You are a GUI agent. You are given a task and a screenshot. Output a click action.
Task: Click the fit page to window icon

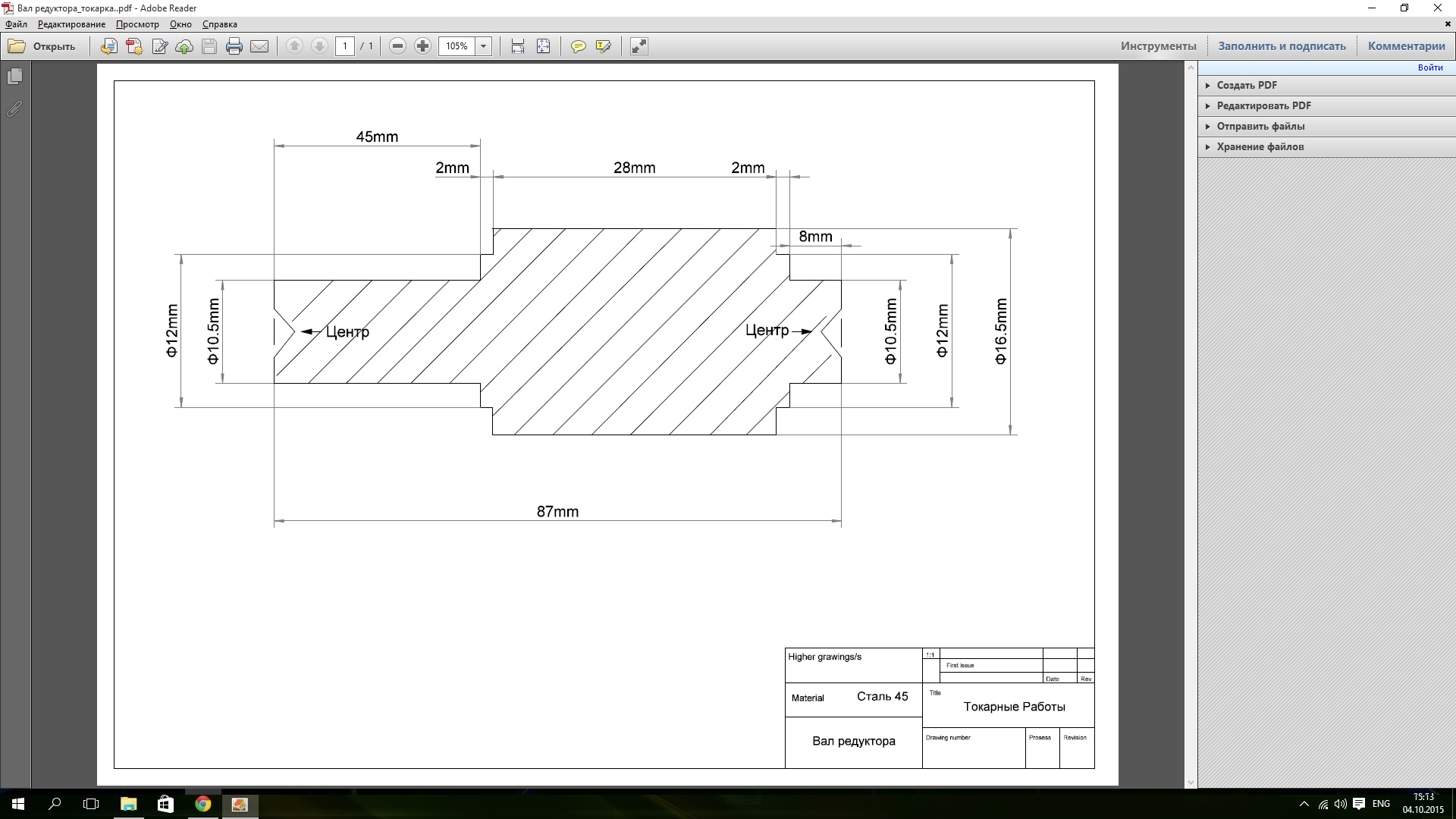click(x=543, y=46)
